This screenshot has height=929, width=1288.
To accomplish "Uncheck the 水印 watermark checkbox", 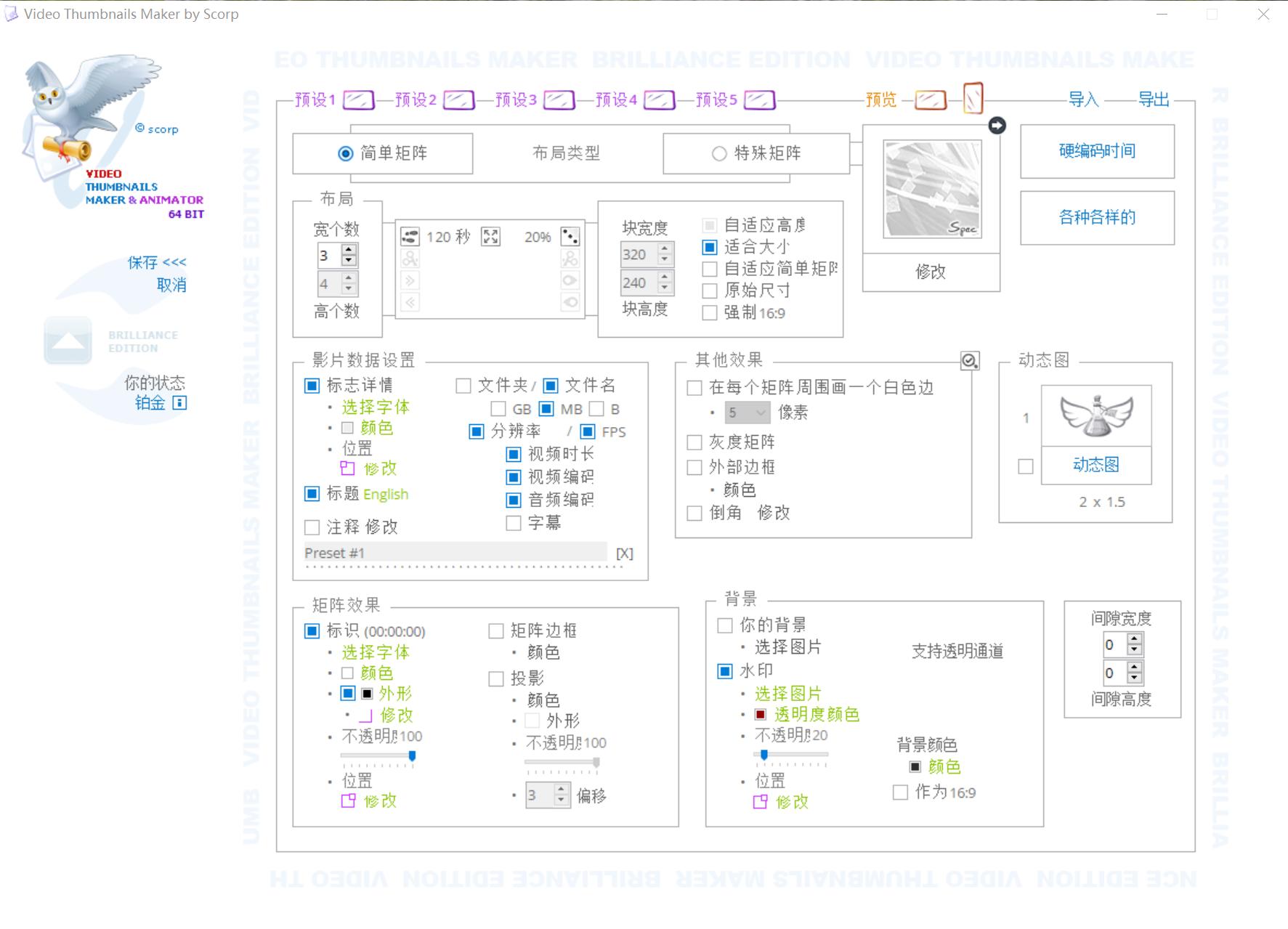I will [725, 671].
